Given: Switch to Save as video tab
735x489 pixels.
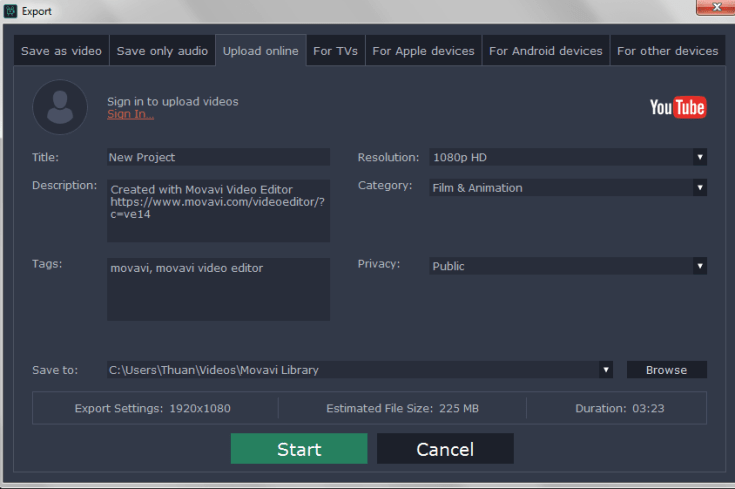Looking at the screenshot, I should click(61, 51).
